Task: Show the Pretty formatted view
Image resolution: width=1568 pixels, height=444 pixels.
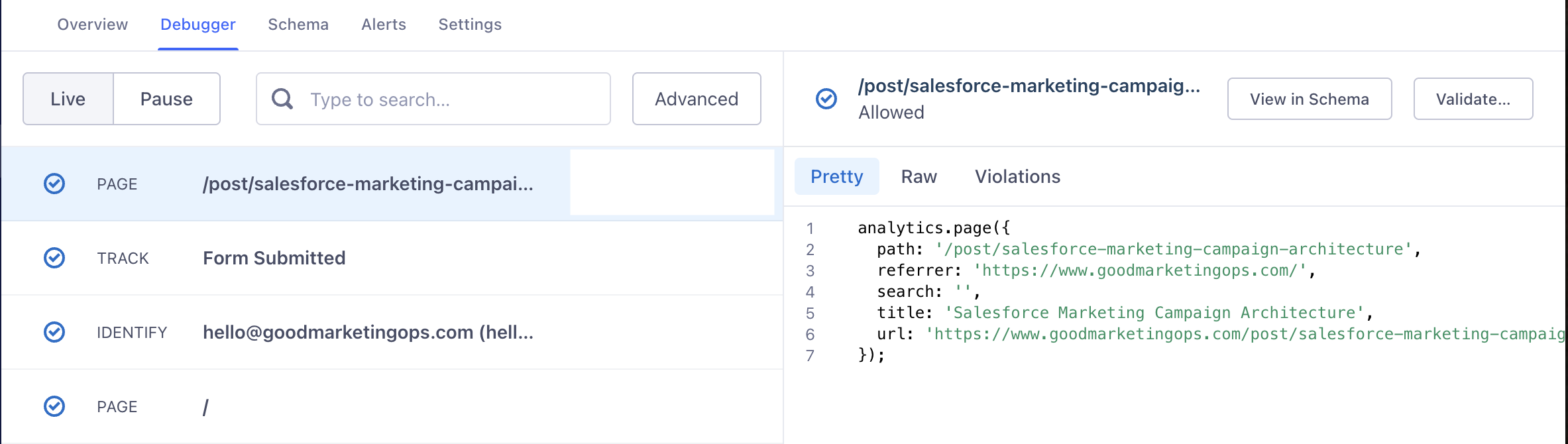Action: pos(837,176)
